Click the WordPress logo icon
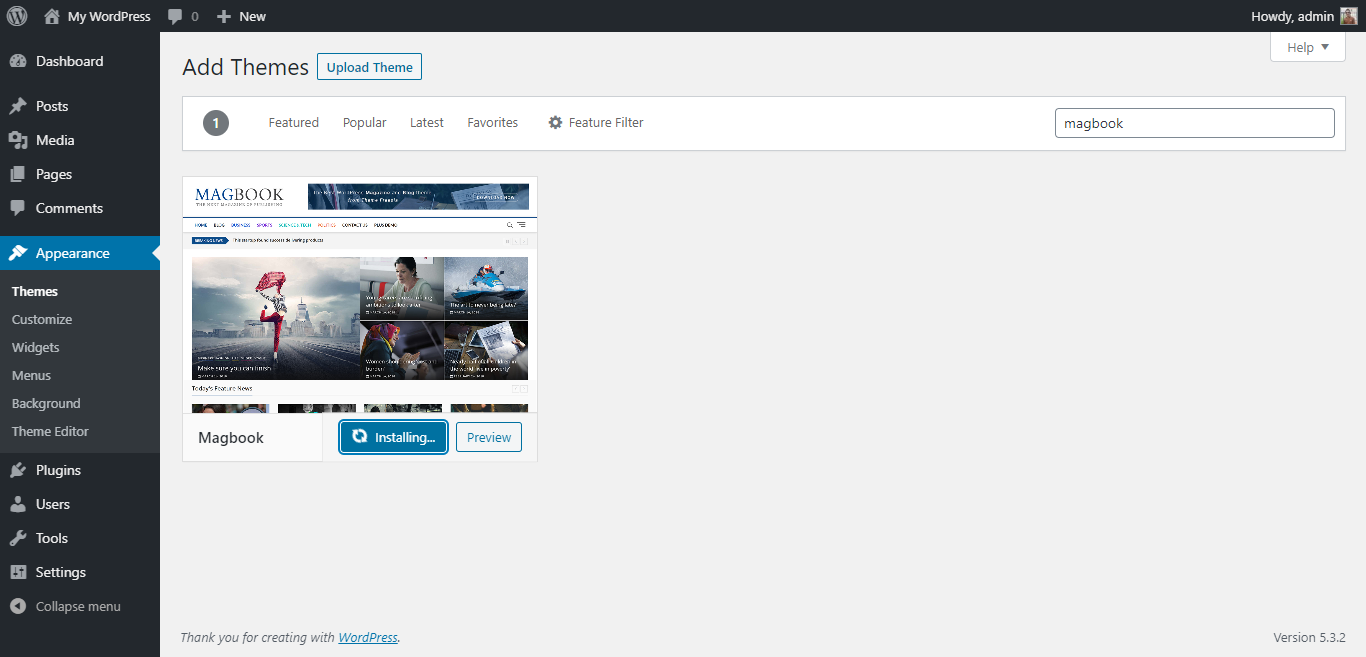 pos(17,16)
